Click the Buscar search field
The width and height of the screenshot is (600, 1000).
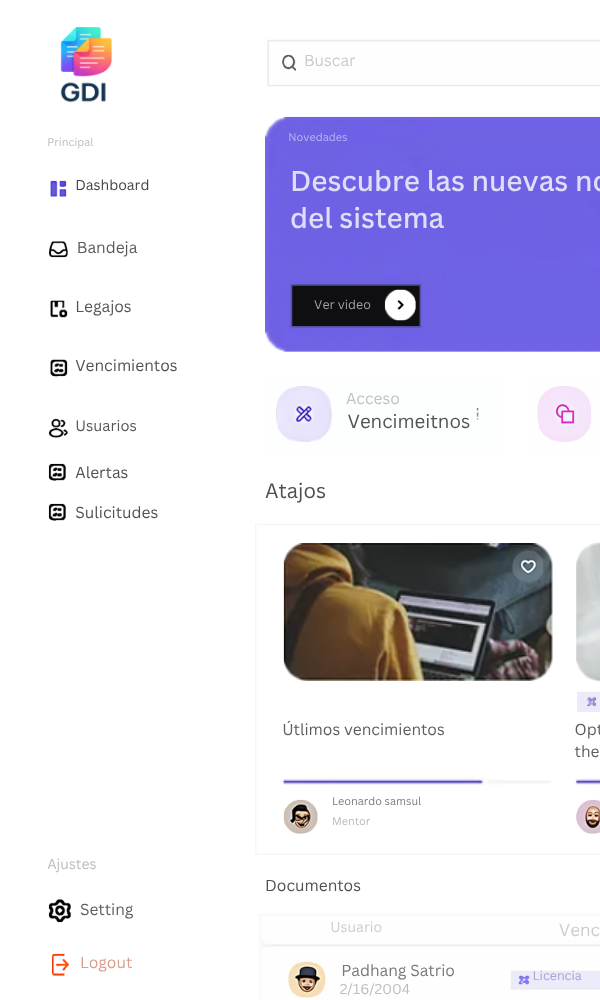434,62
